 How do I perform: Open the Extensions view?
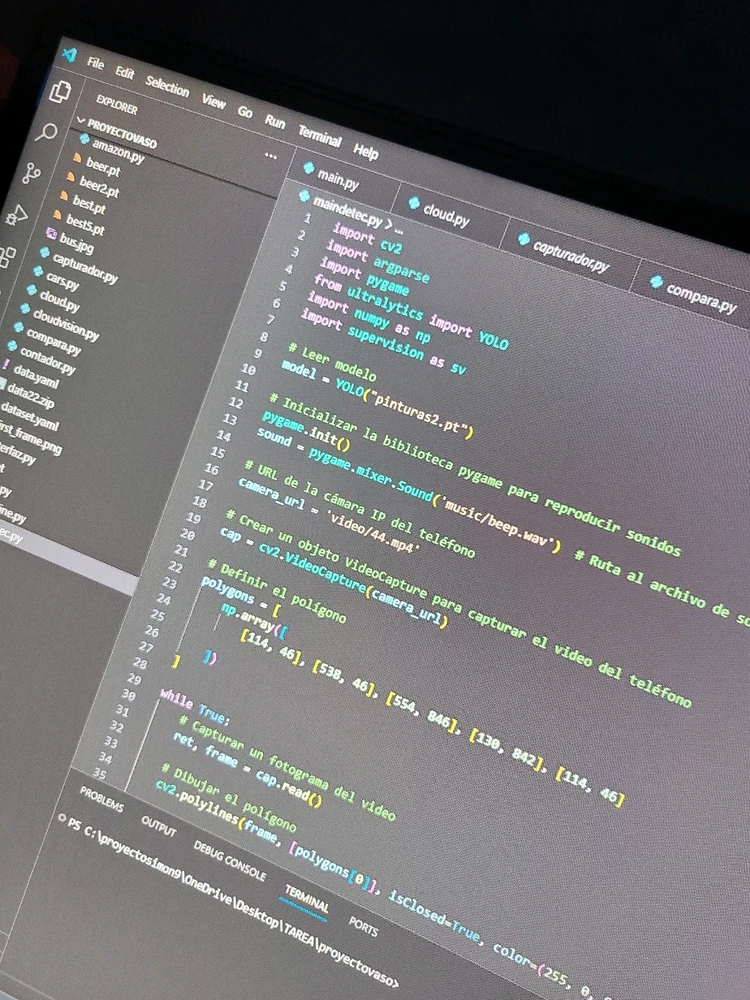click(x=6, y=256)
